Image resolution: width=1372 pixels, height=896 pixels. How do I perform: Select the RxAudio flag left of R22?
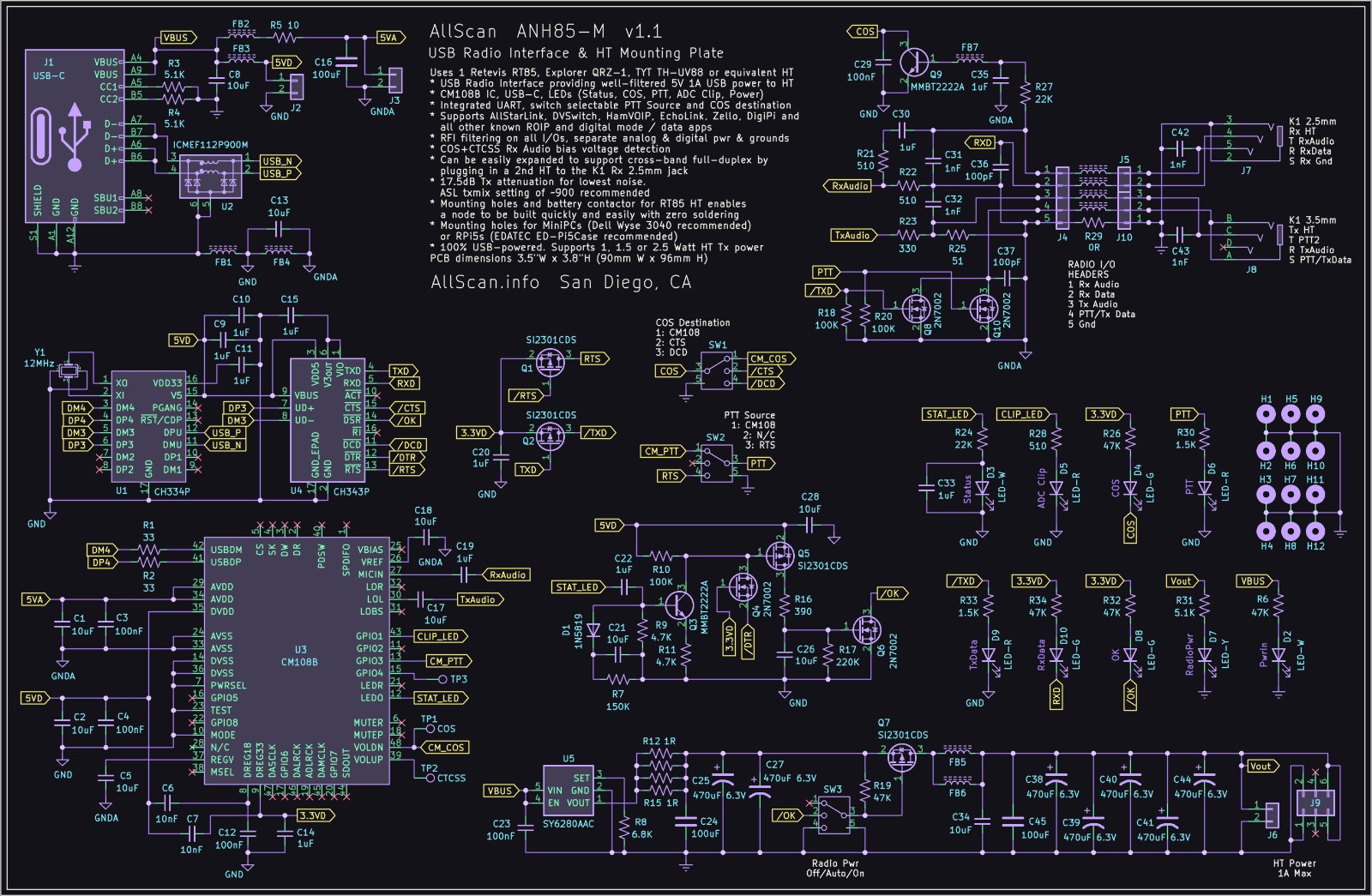point(849,186)
